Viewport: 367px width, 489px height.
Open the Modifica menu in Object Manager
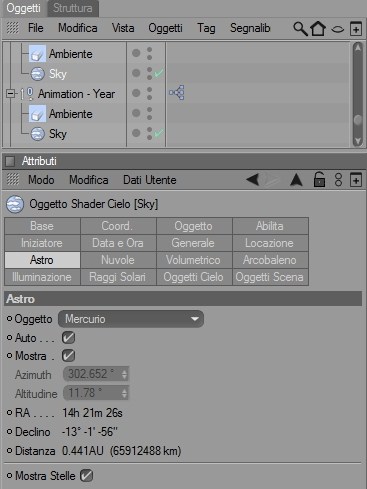pos(78,28)
